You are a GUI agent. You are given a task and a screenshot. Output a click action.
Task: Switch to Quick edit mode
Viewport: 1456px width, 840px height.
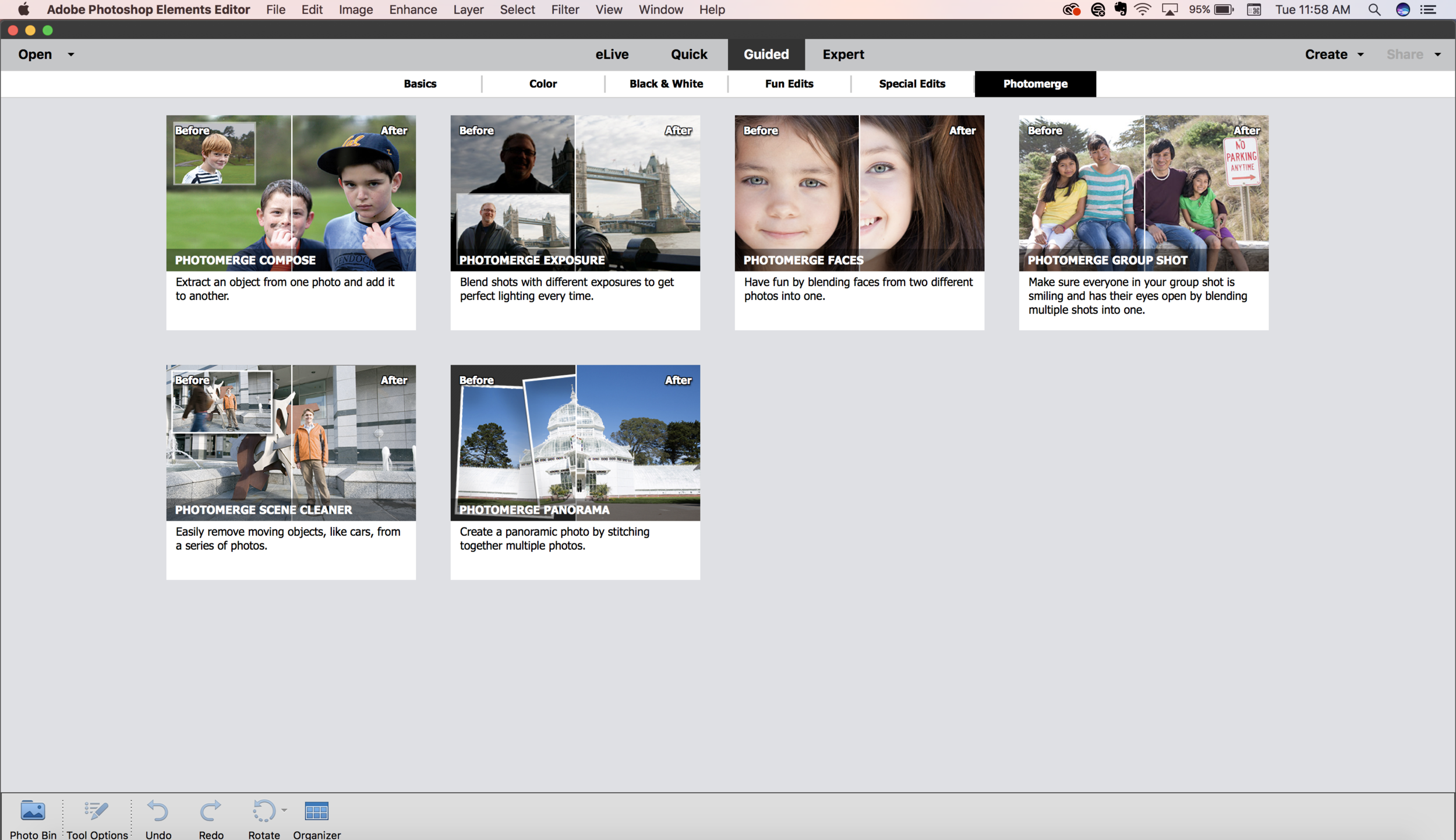click(689, 54)
